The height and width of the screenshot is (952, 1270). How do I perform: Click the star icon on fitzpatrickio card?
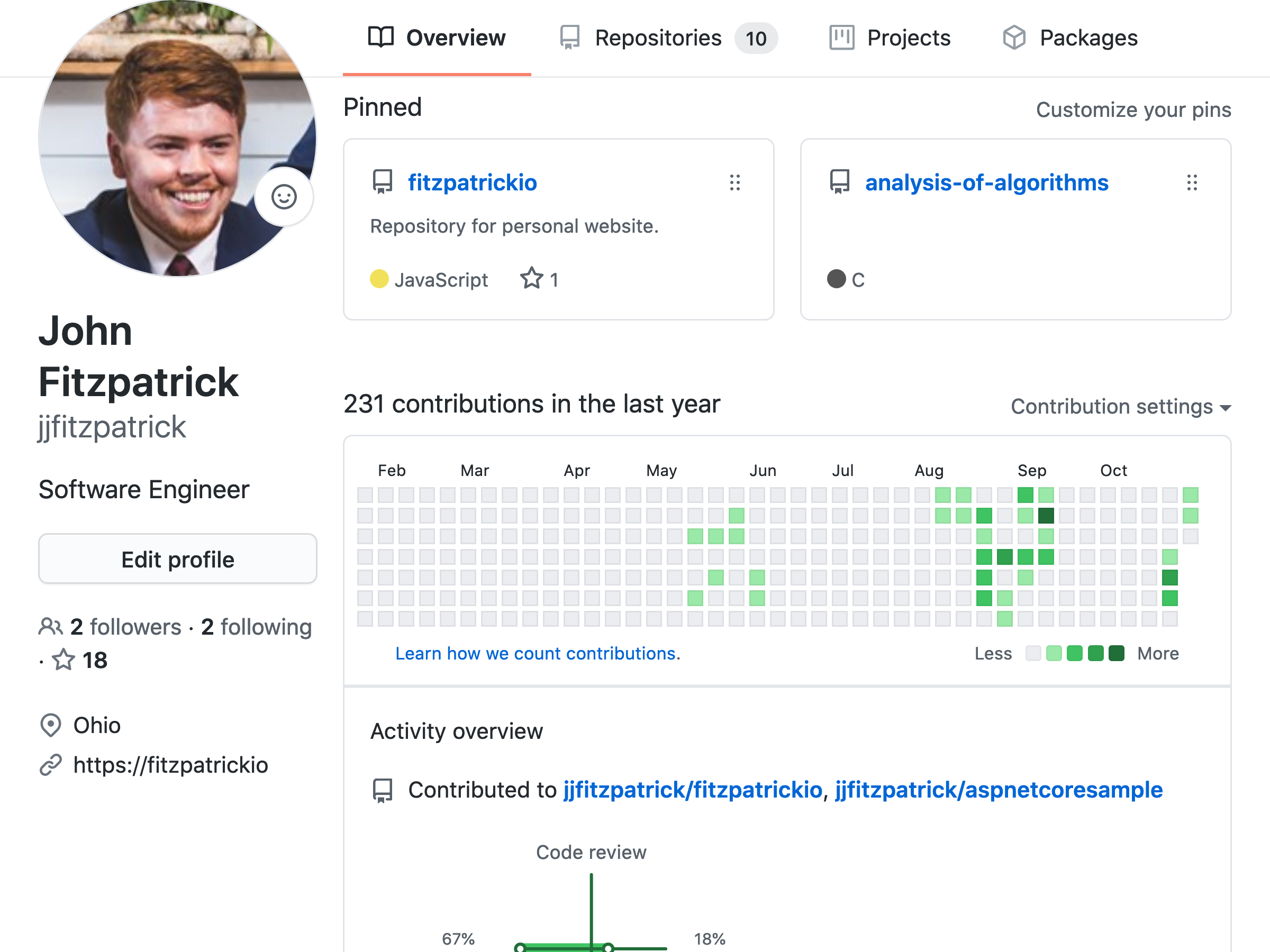(532, 278)
